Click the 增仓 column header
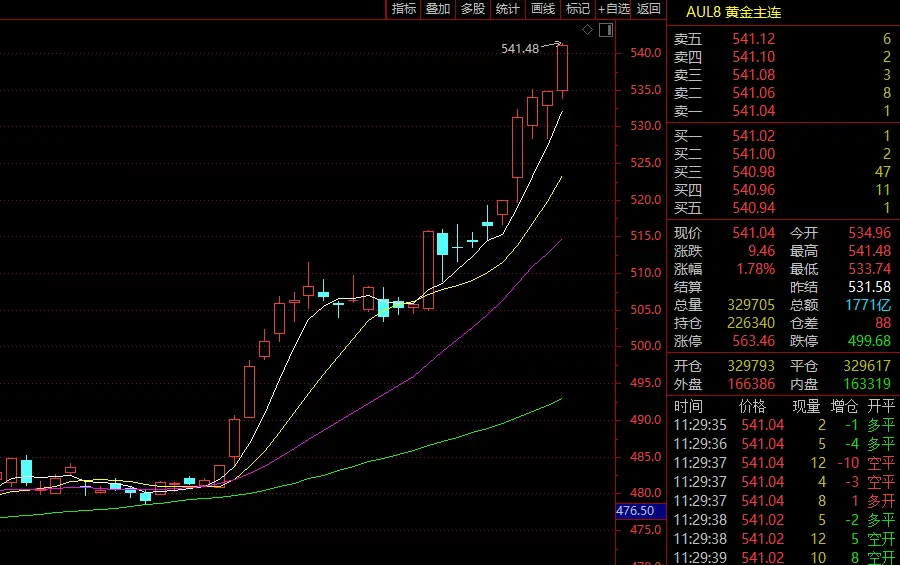 [844, 407]
